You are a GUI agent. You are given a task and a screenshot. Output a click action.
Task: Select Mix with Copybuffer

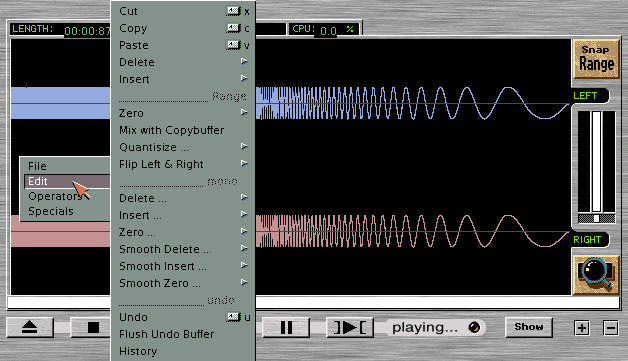tap(171, 130)
